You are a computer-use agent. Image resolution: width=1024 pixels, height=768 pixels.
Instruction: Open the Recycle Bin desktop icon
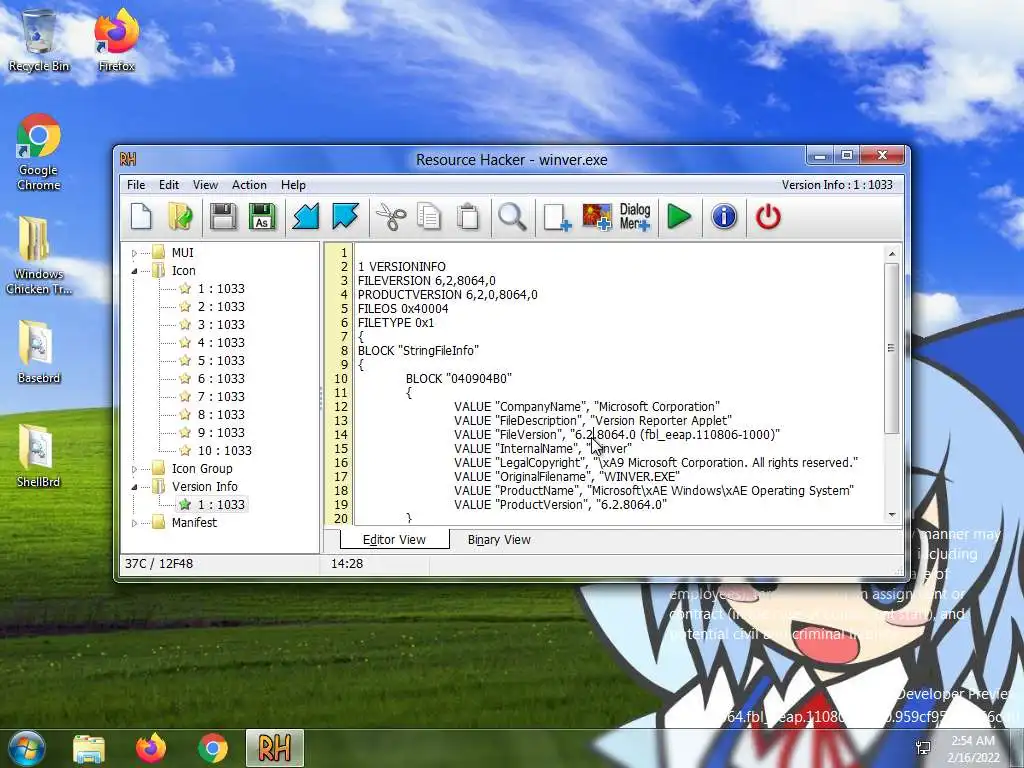39,41
